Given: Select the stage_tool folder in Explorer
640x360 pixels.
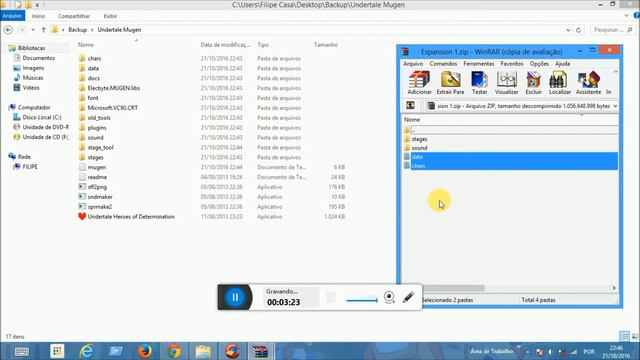Looking at the screenshot, I should pyautogui.click(x=100, y=147).
